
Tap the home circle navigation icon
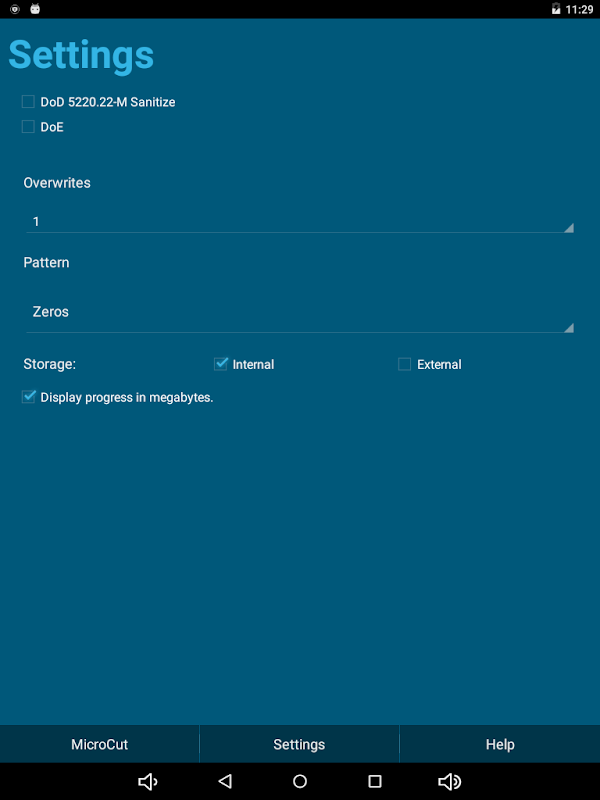coord(300,781)
